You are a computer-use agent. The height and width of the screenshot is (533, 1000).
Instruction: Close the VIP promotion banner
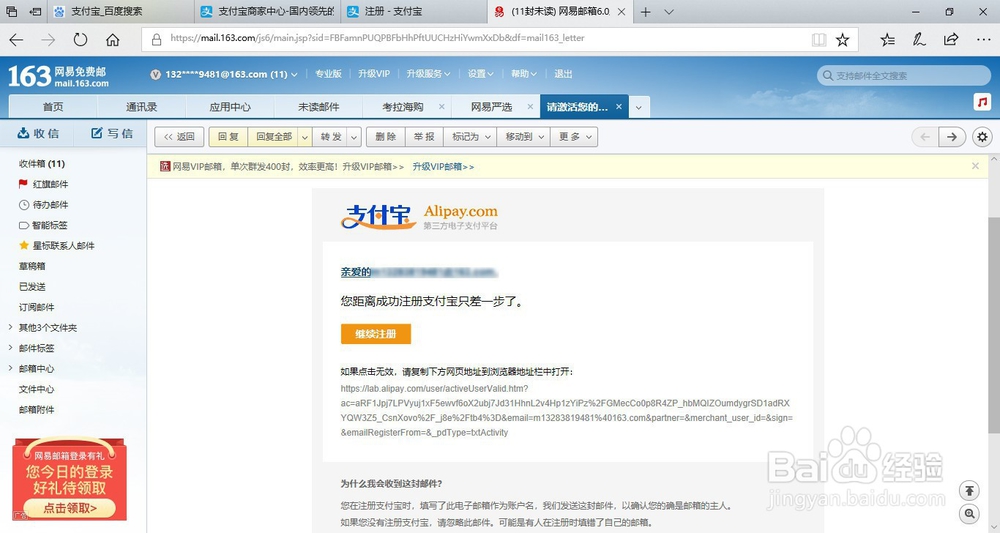pos(975,166)
